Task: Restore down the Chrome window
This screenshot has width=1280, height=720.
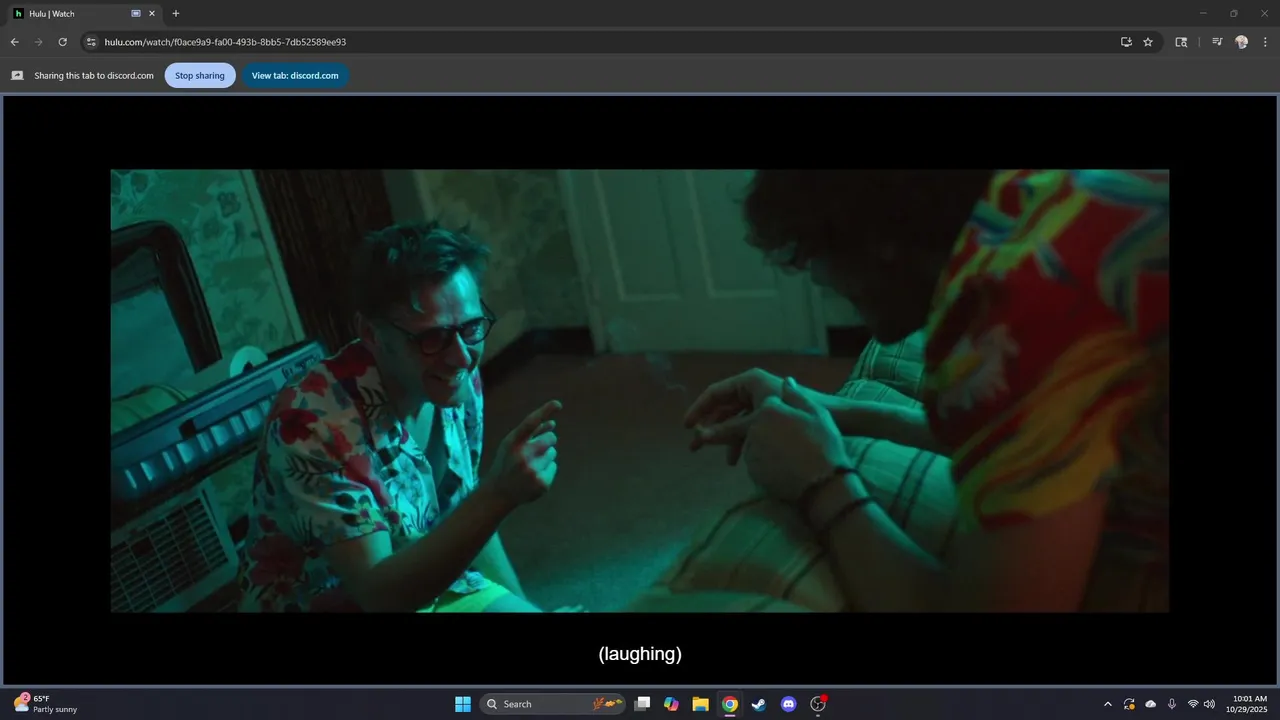Action: (1233, 14)
